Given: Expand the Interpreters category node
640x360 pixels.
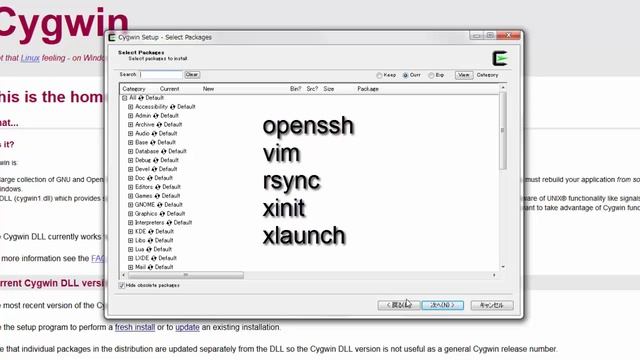Looking at the screenshot, I should tap(131, 223).
